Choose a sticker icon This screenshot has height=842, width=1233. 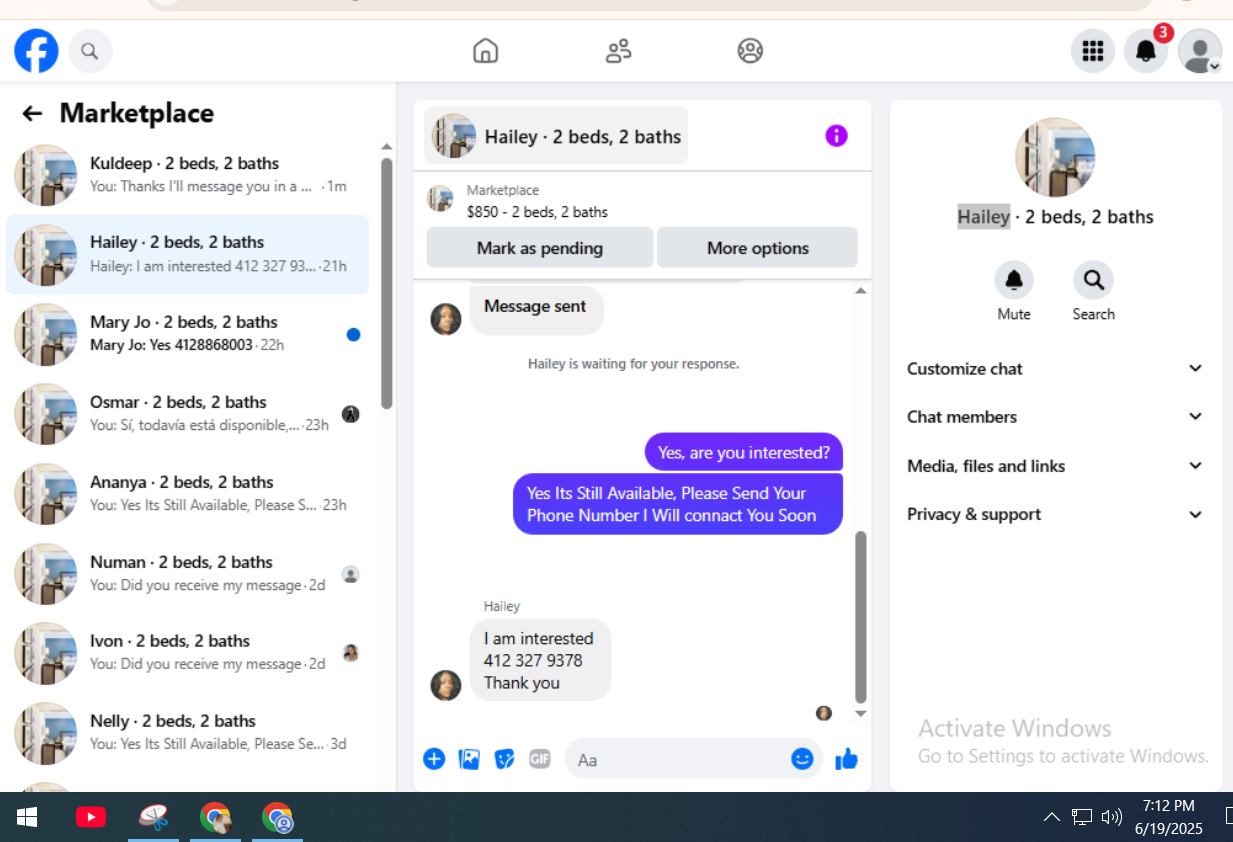505,759
